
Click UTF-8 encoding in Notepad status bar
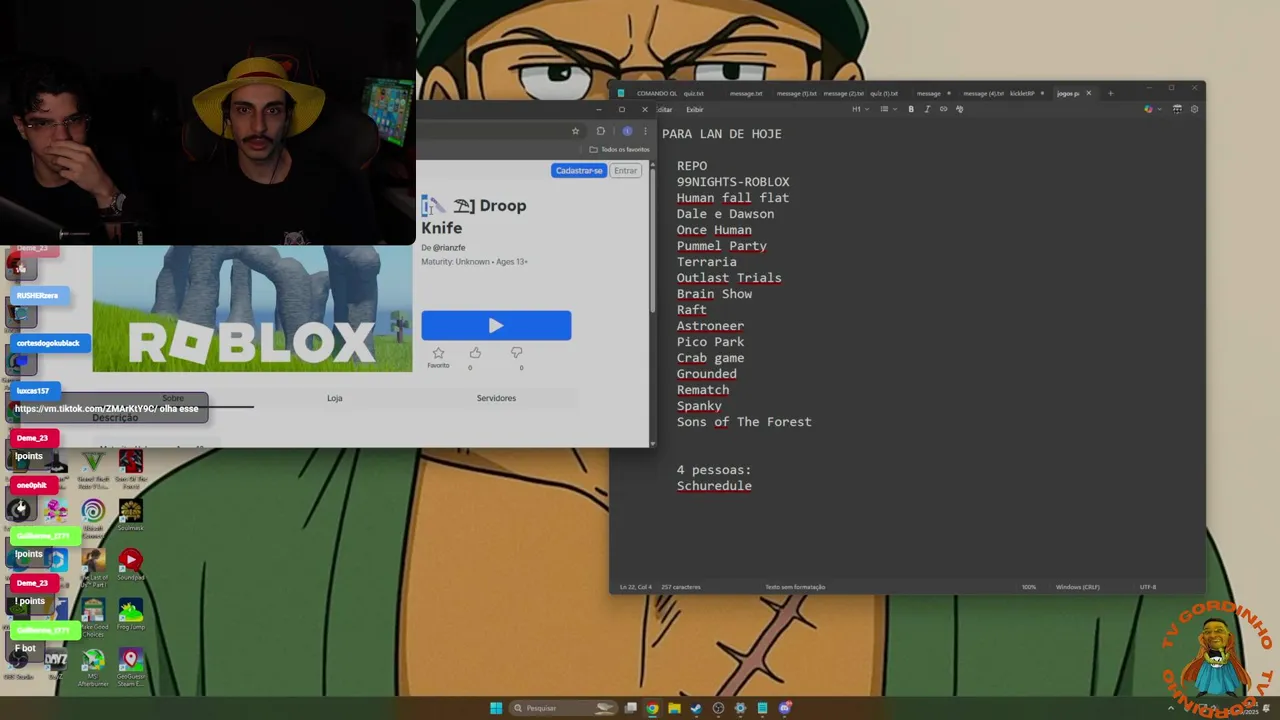click(1148, 587)
